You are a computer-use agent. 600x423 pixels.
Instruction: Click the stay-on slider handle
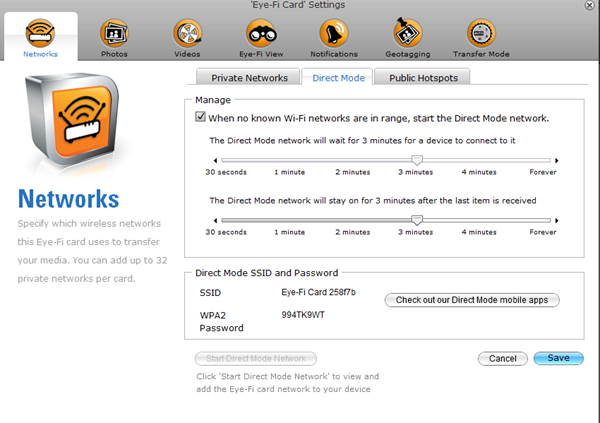click(x=417, y=220)
